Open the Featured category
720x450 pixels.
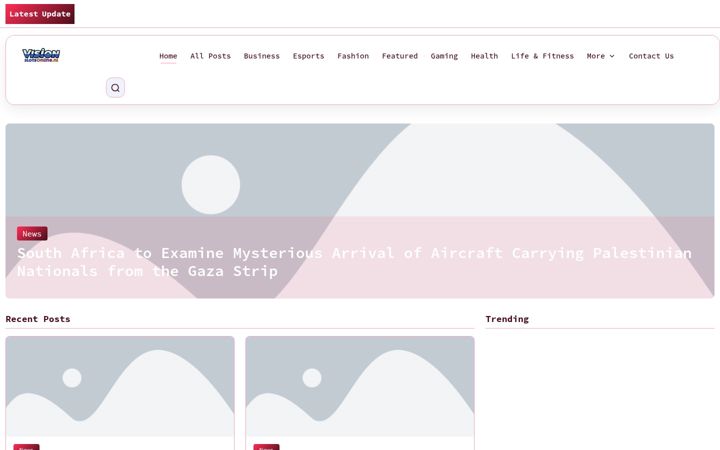[x=400, y=56]
